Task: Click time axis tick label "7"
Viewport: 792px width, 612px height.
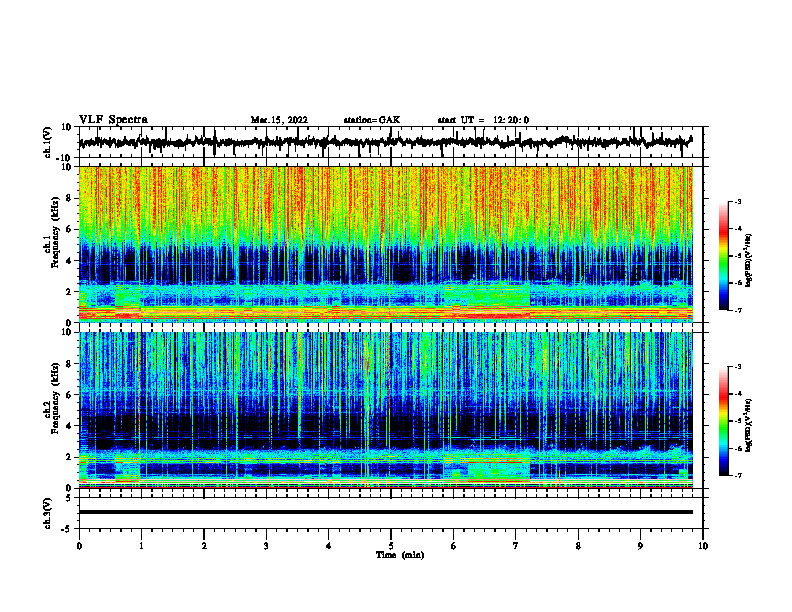Action: 516,546
